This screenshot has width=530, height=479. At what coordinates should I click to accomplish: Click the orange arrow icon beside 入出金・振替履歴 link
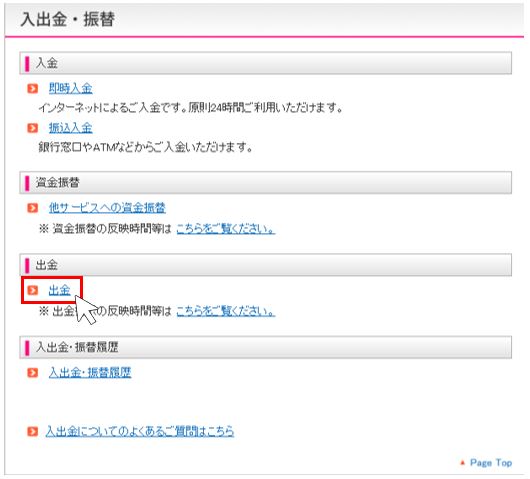pyautogui.click(x=32, y=373)
